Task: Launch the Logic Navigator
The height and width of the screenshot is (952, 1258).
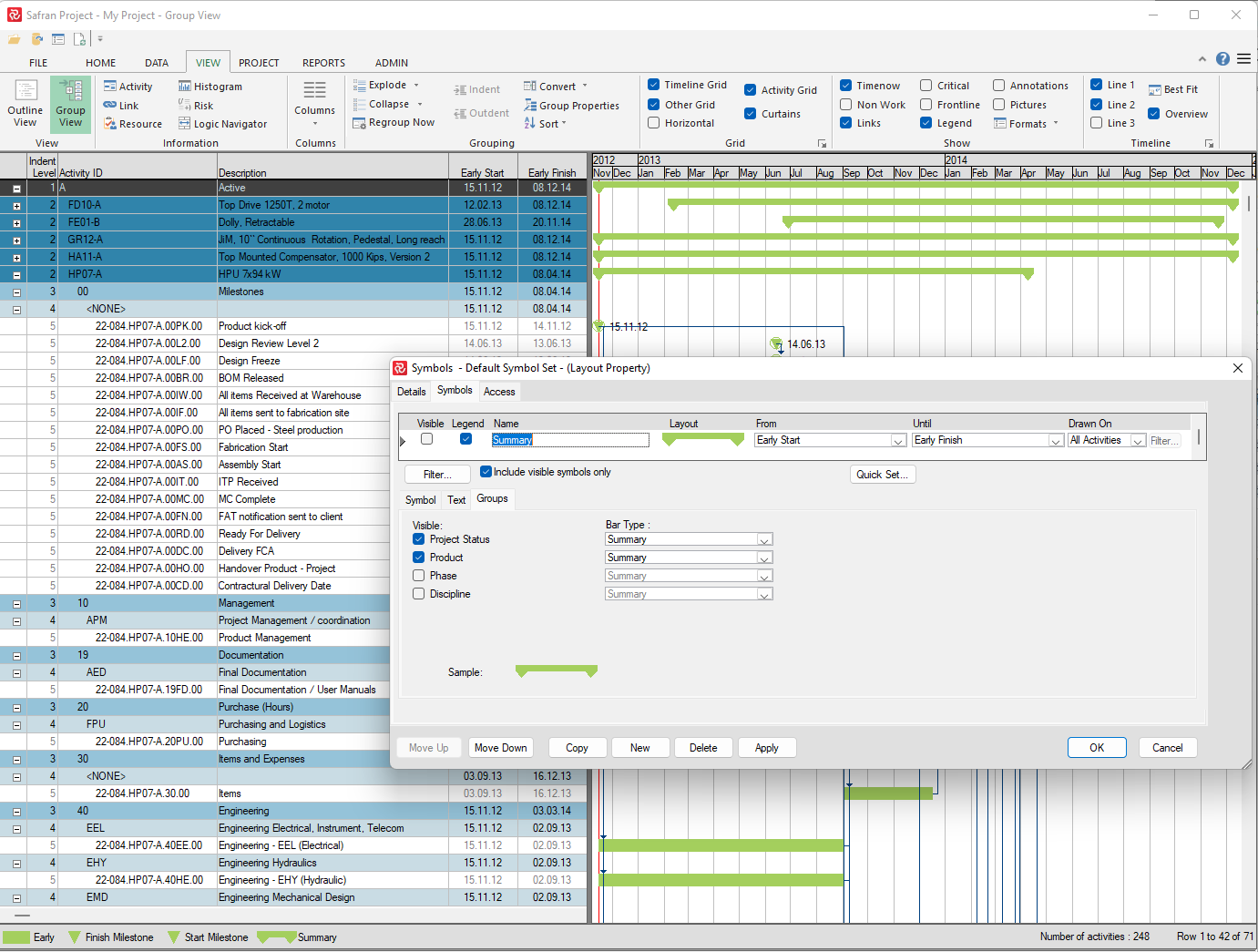Action: pos(223,124)
